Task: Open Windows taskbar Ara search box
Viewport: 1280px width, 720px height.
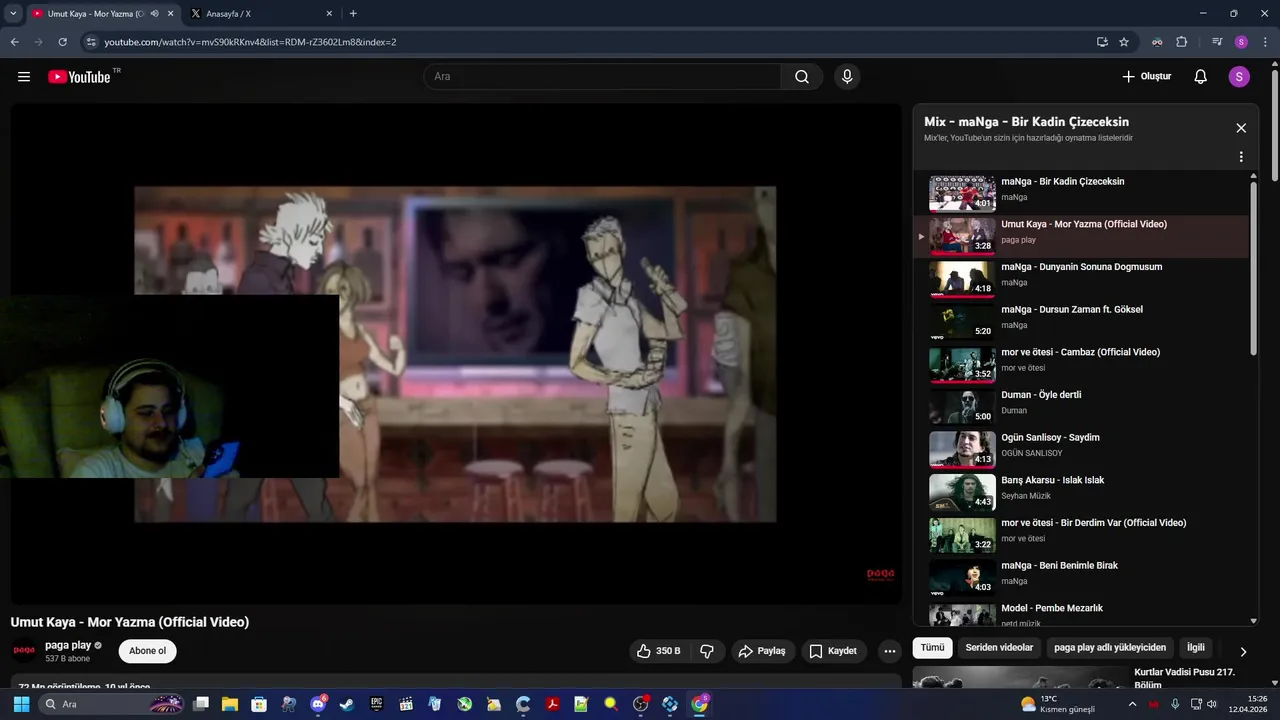Action: (113, 704)
